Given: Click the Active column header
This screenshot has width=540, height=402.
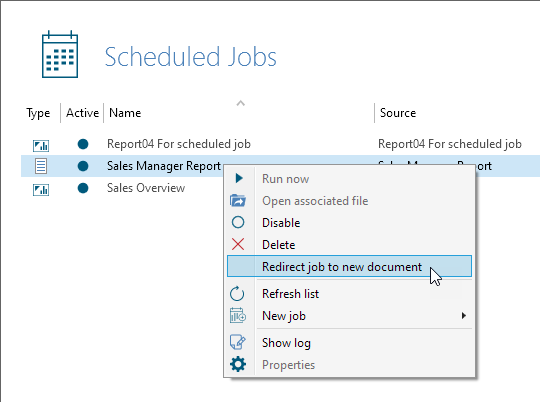Looking at the screenshot, I should pyautogui.click(x=82, y=113).
